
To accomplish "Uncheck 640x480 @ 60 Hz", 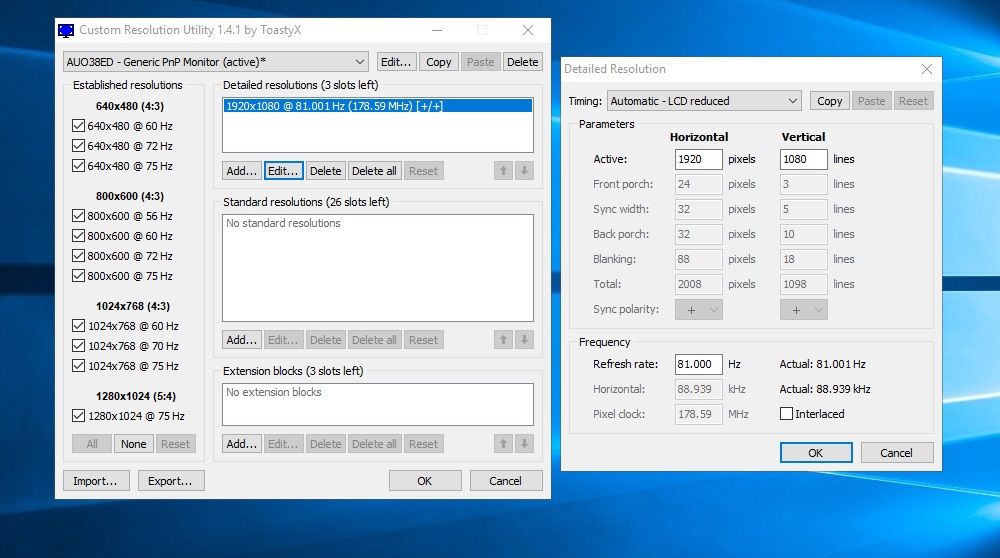I will pyautogui.click(x=78, y=126).
